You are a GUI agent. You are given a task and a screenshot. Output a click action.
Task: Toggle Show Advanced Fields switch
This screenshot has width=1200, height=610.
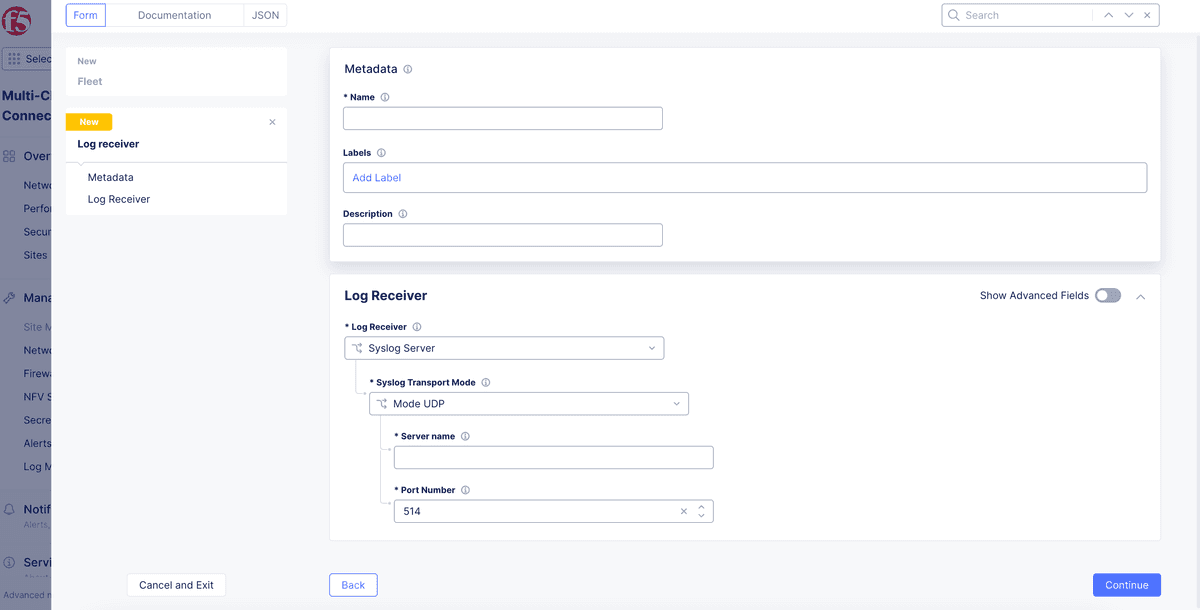[x=1107, y=296]
